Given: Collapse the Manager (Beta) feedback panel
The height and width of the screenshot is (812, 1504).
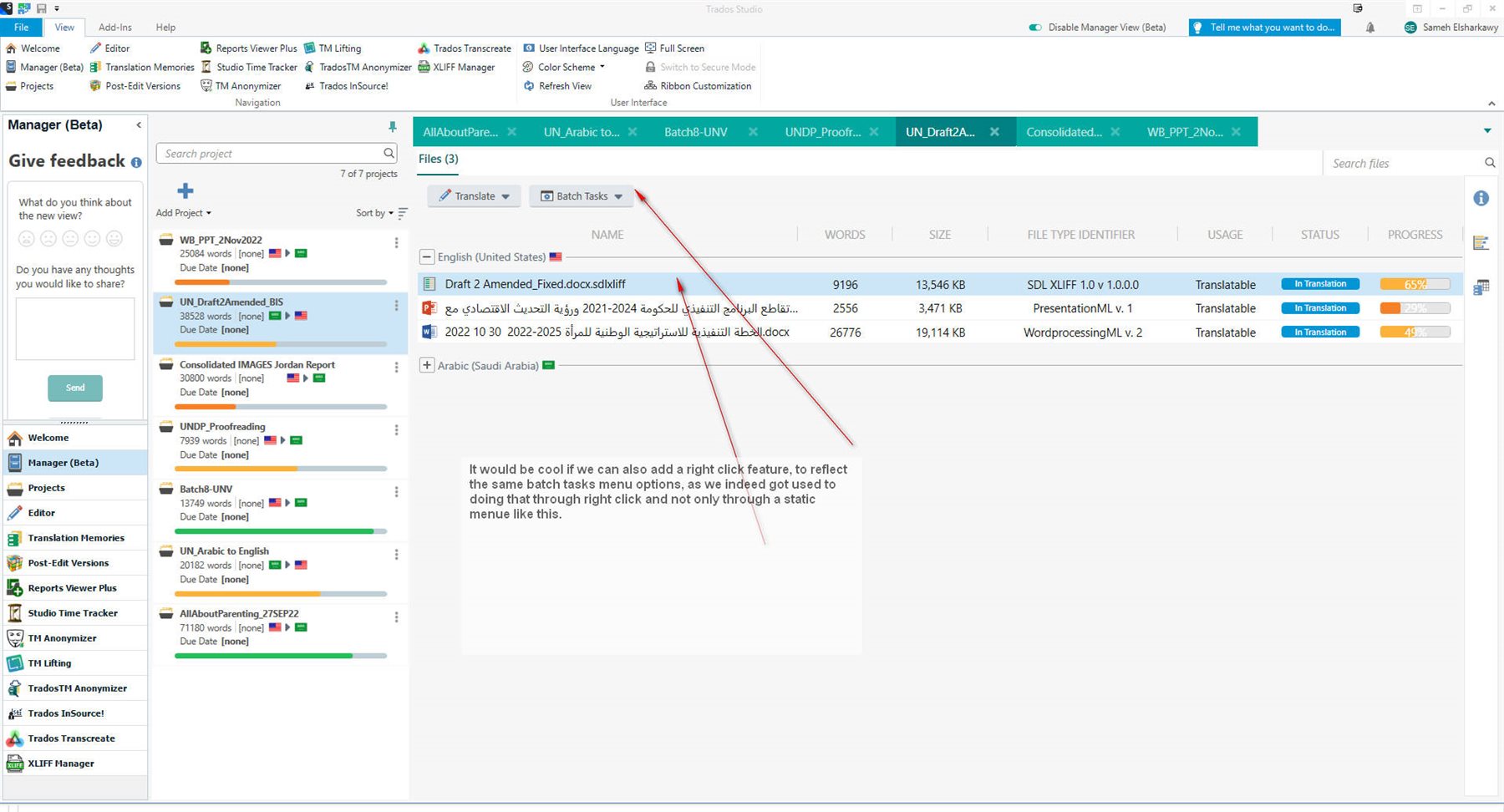Looking at the screenshot, I should [139, 125].
